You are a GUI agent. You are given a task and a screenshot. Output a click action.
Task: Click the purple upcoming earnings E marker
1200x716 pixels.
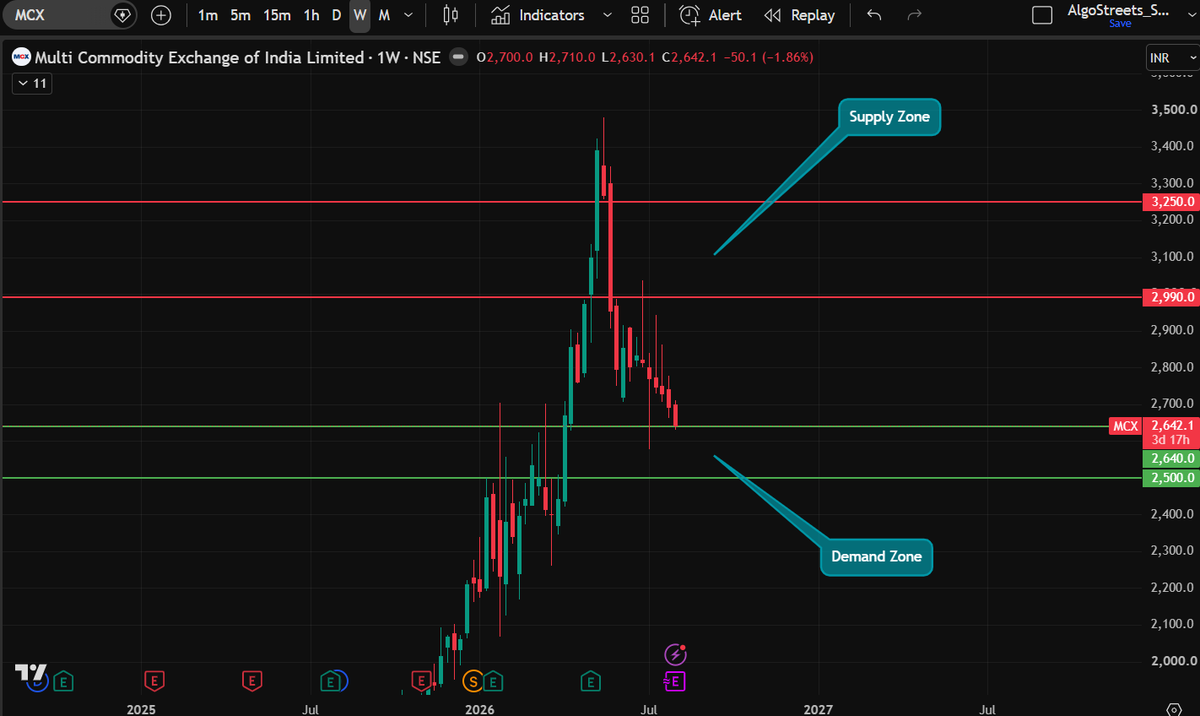(675, 681)
